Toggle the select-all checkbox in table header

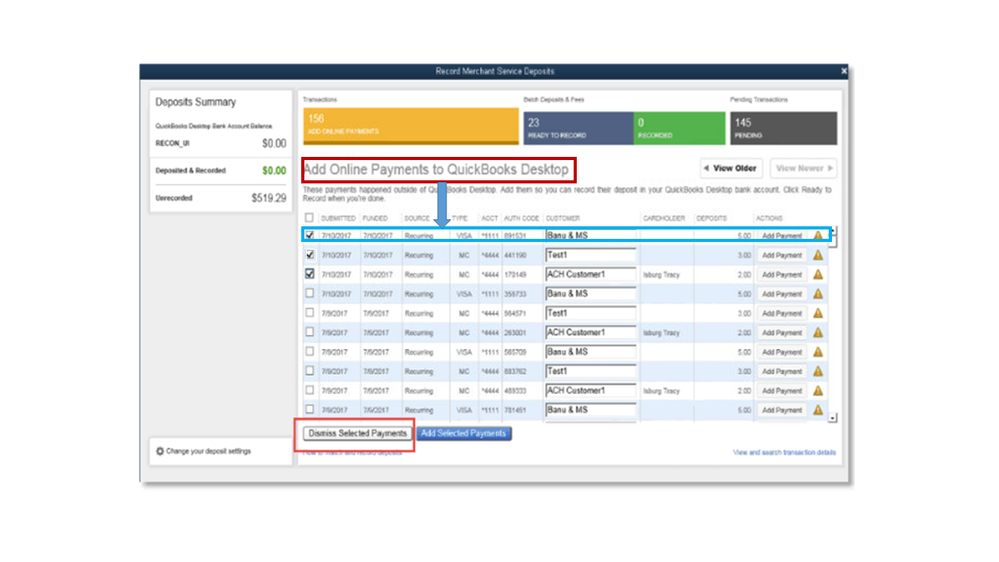pos(309,218)
